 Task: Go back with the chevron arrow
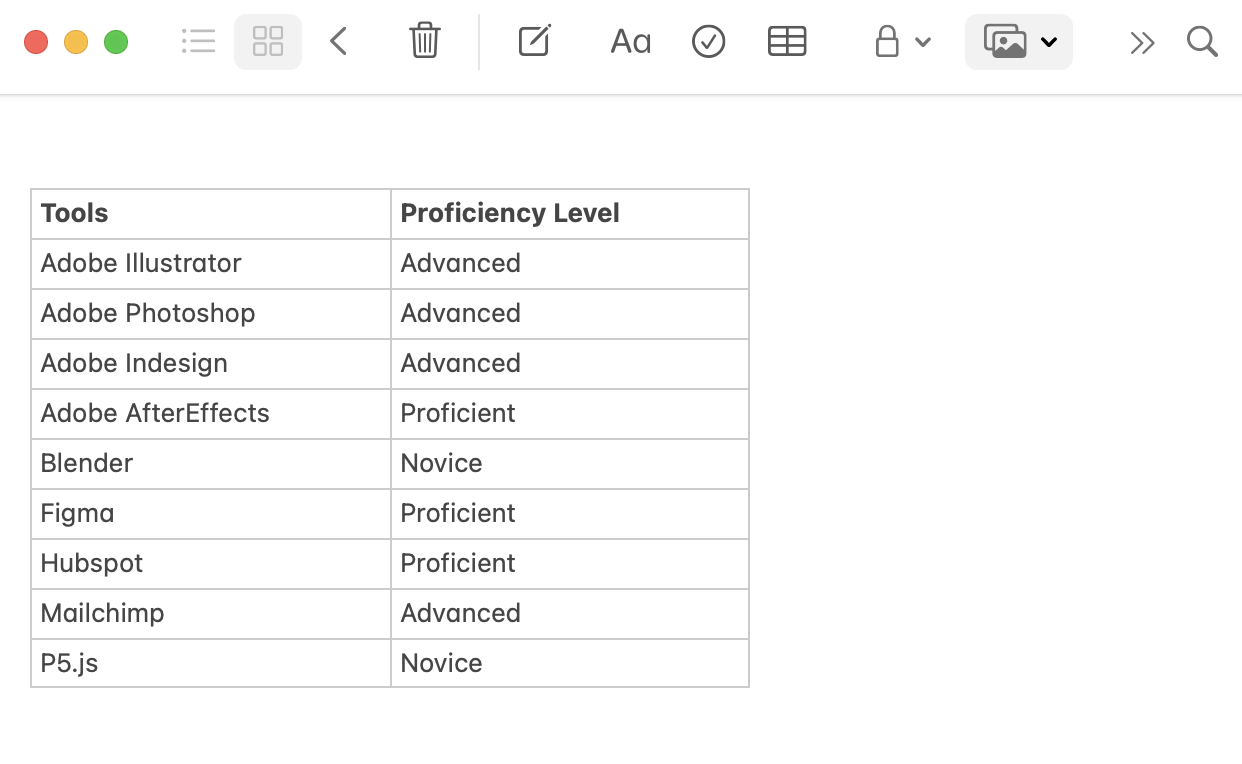339,42
